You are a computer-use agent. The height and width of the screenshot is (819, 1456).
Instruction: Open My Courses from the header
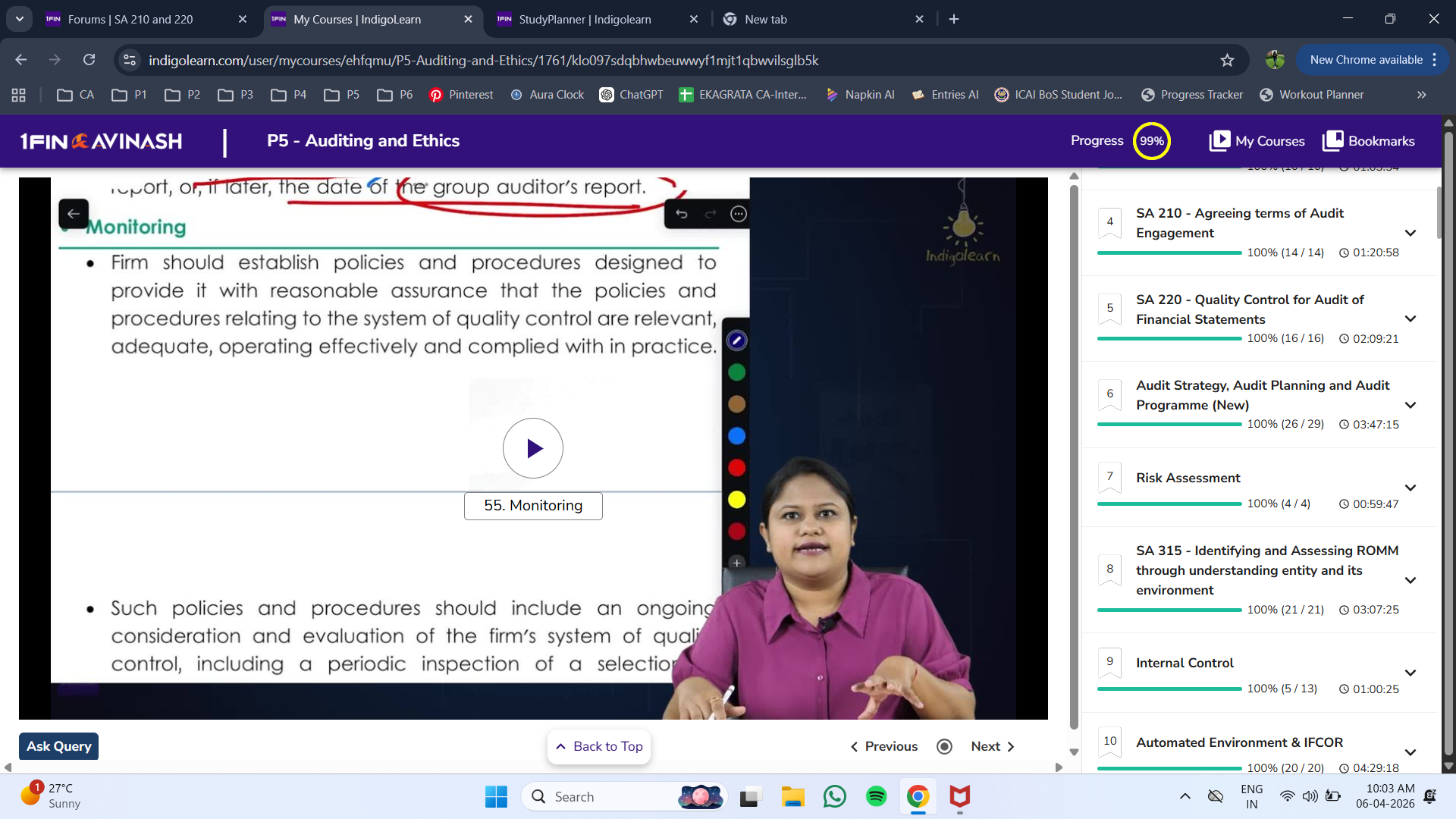(x=1257, y=141)
